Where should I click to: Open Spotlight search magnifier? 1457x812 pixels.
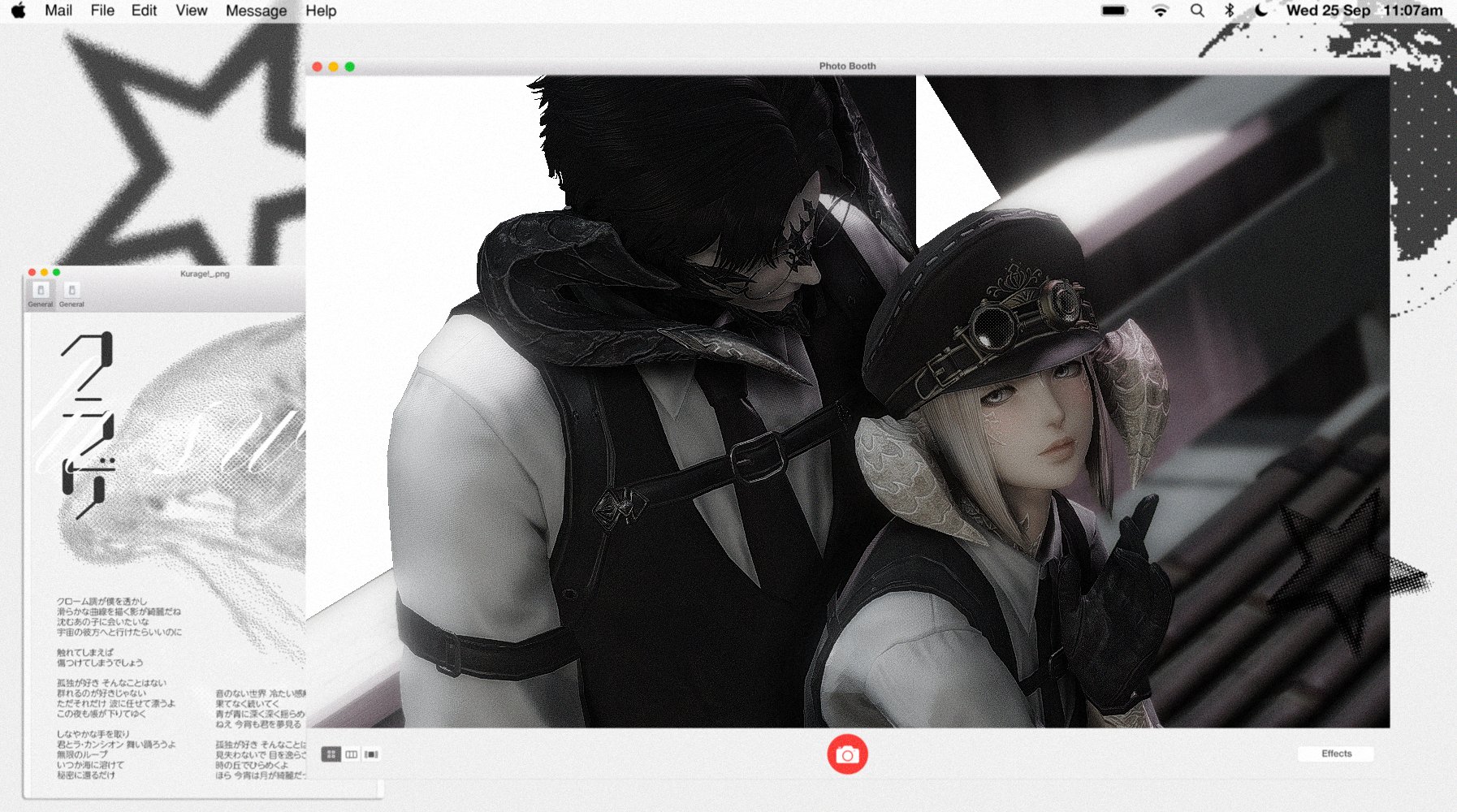(x=1197, y=11)
